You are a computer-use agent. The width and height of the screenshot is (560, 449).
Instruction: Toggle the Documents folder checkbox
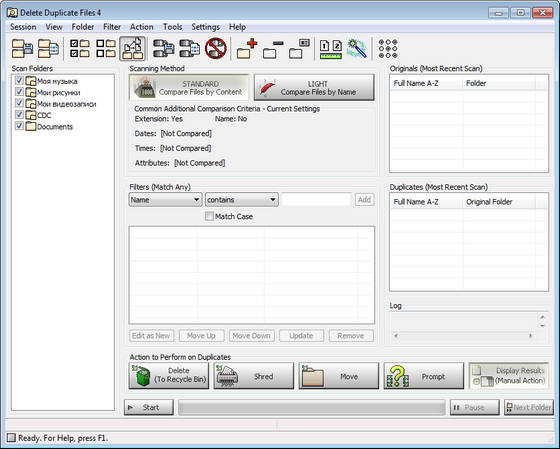(x=19, y=126)
